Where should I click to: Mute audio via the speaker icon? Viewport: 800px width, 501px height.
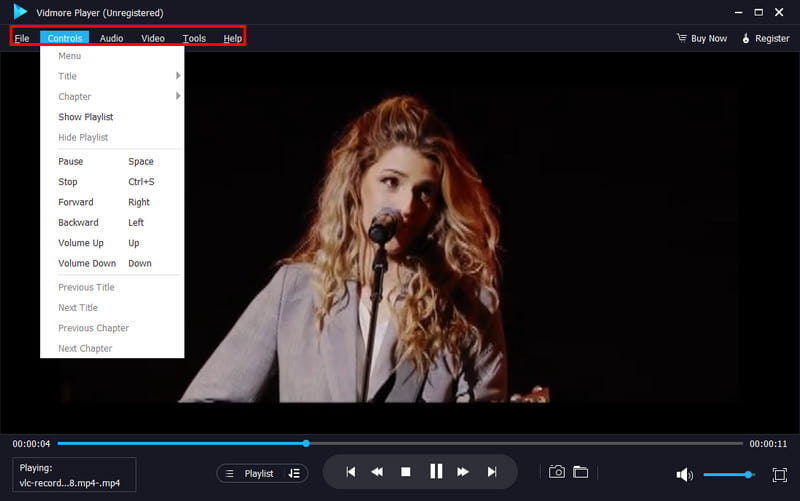[x=685, y=474]
